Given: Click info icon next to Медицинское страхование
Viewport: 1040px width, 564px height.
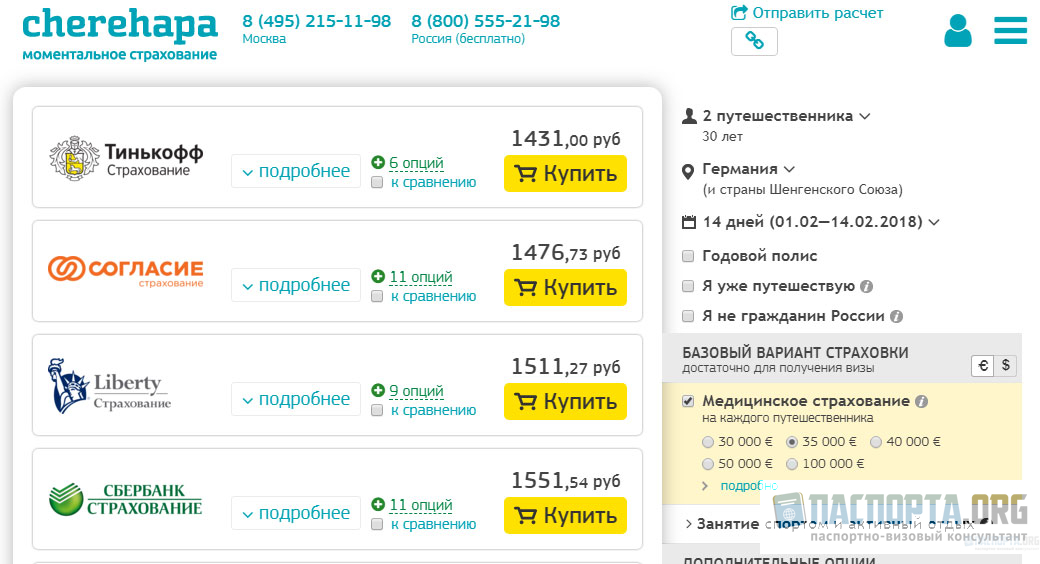Looking at the screenshot, I should pos(921,401).
